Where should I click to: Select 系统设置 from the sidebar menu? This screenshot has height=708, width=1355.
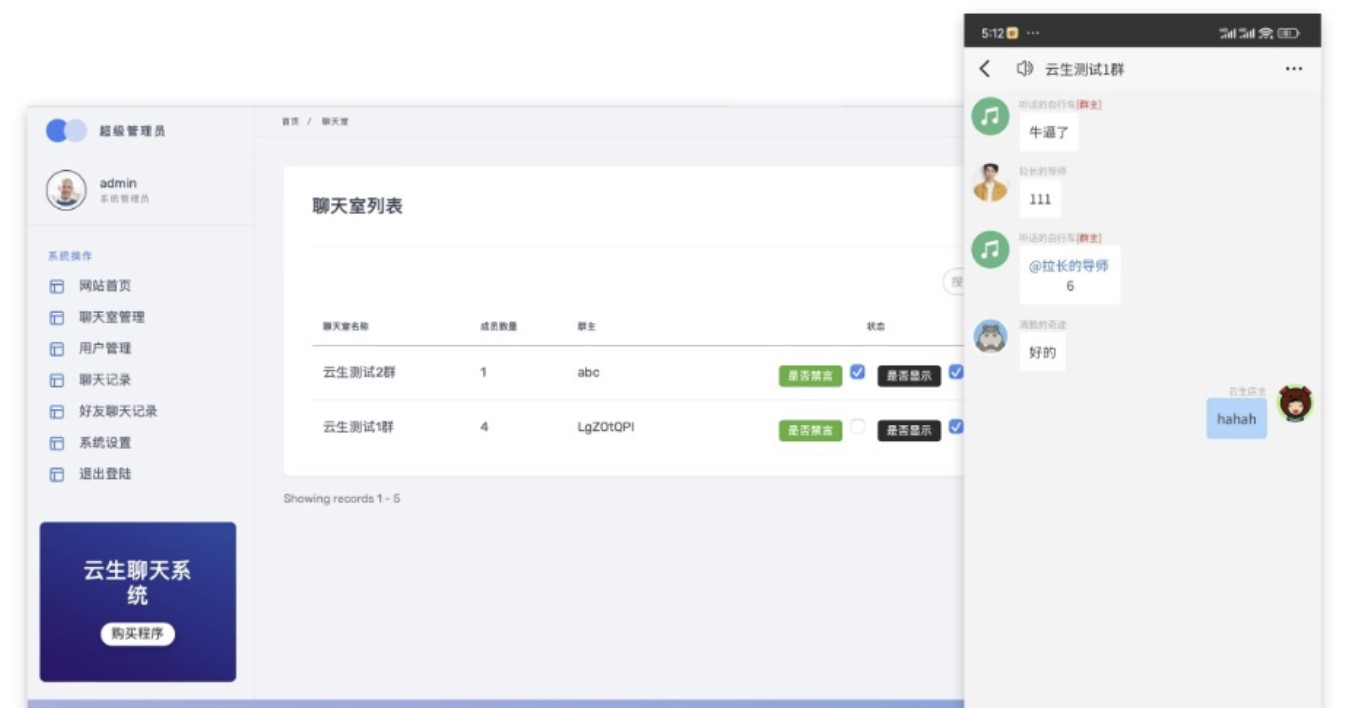pyautogui.click(x=105, y=442)
